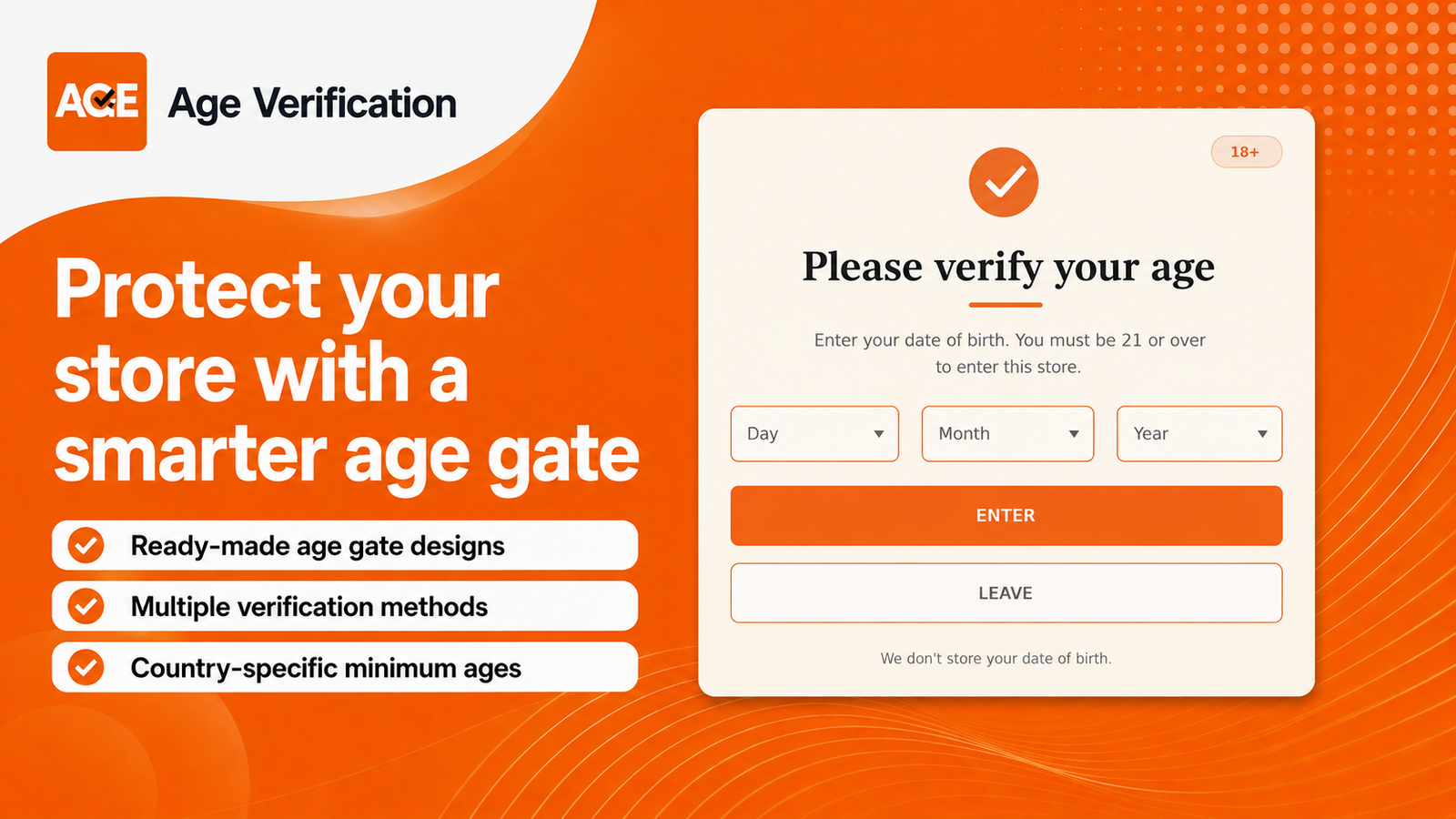Click the Age Verification title text
Viewport: 1456px width, 819px height.
(312, 104)
